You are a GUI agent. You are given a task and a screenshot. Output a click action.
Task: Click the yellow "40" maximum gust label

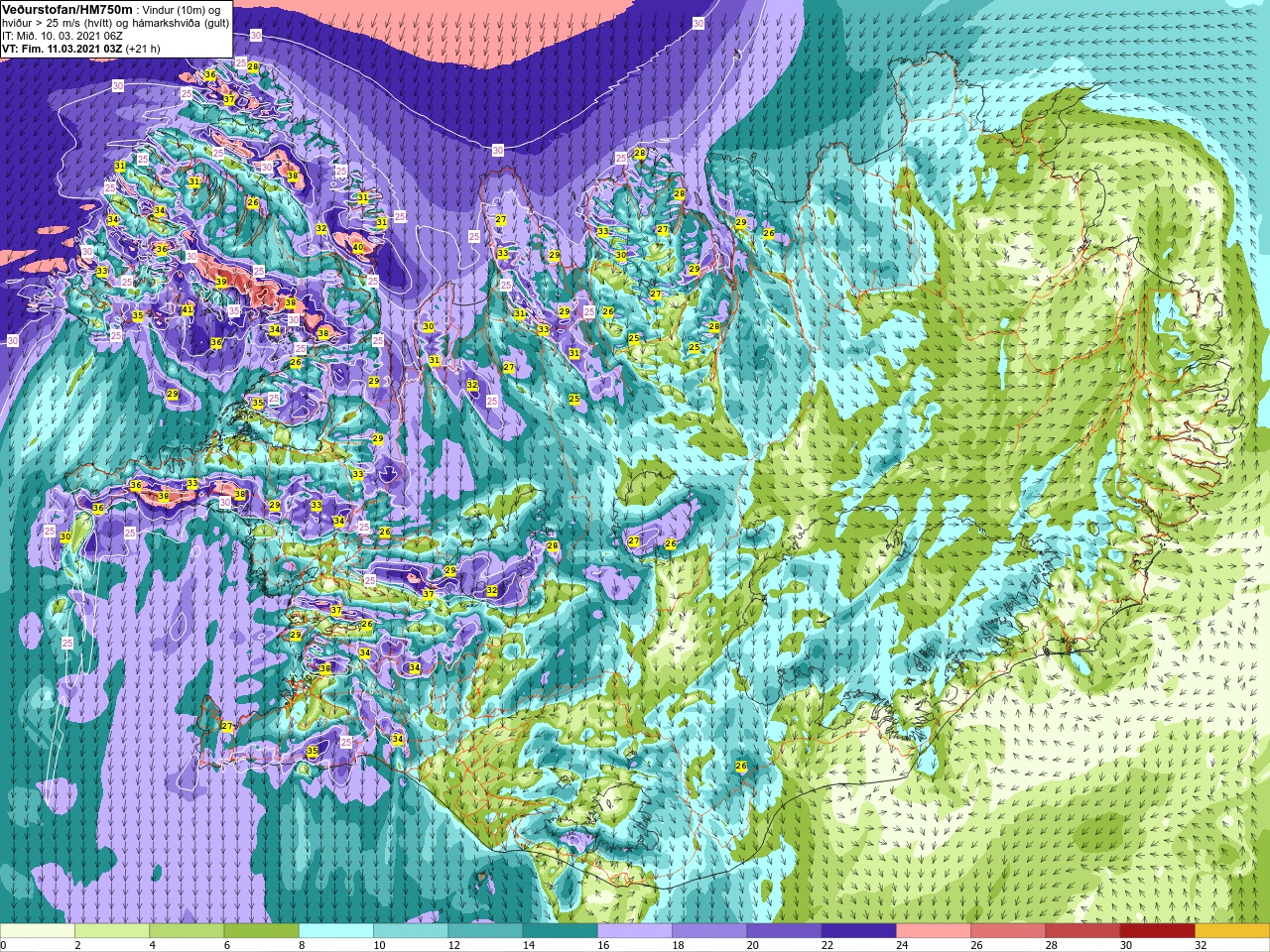tap(358, 247)
